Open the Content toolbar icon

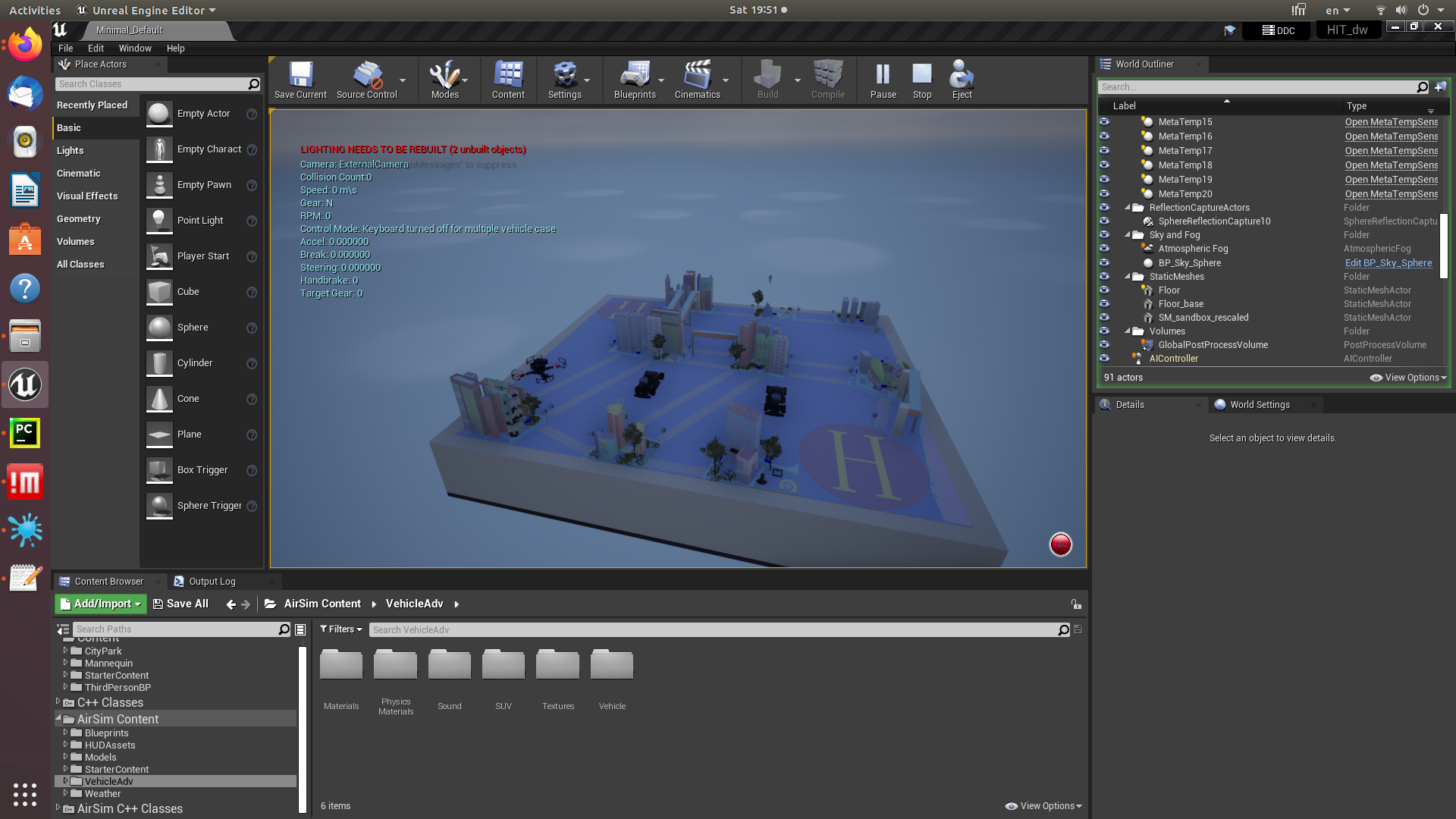pyautogui.click(x=508, y=76)
